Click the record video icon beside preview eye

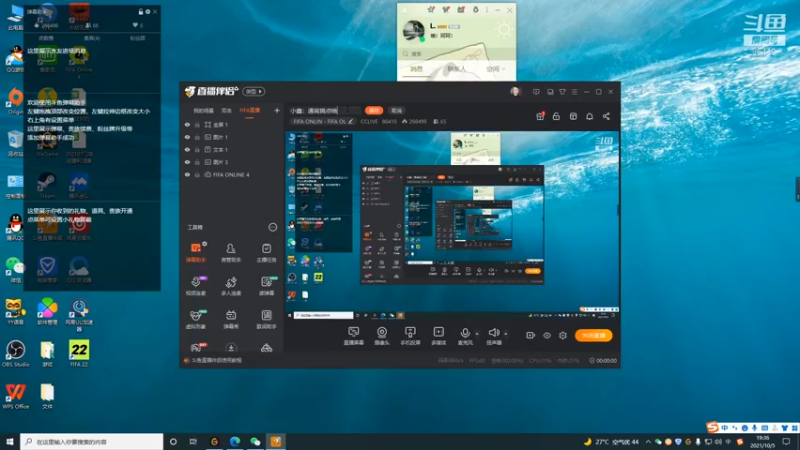(x=531, y=335)
